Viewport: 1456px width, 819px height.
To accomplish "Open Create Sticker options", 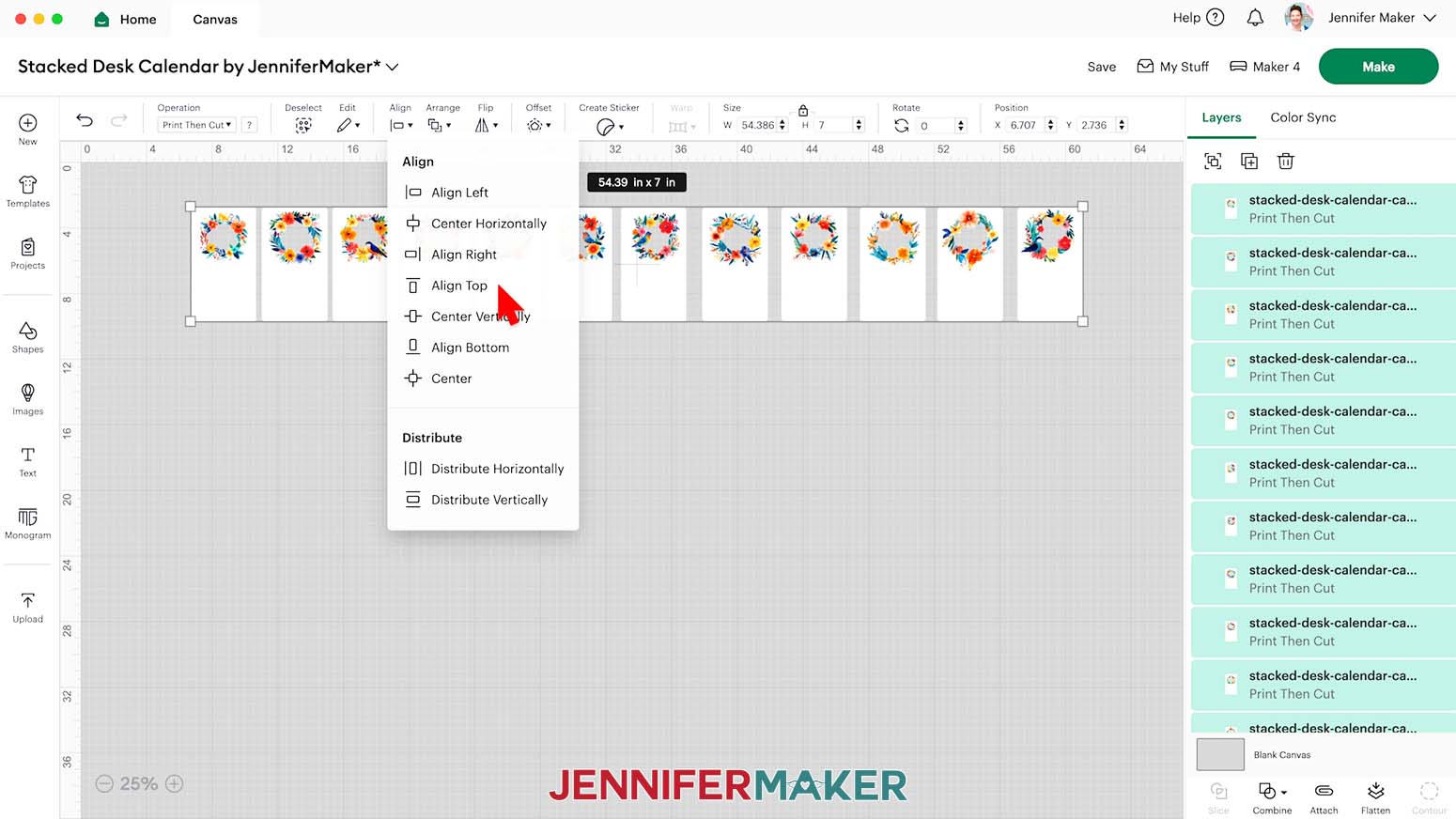I will pyautogui.click(x=610, y=126).
